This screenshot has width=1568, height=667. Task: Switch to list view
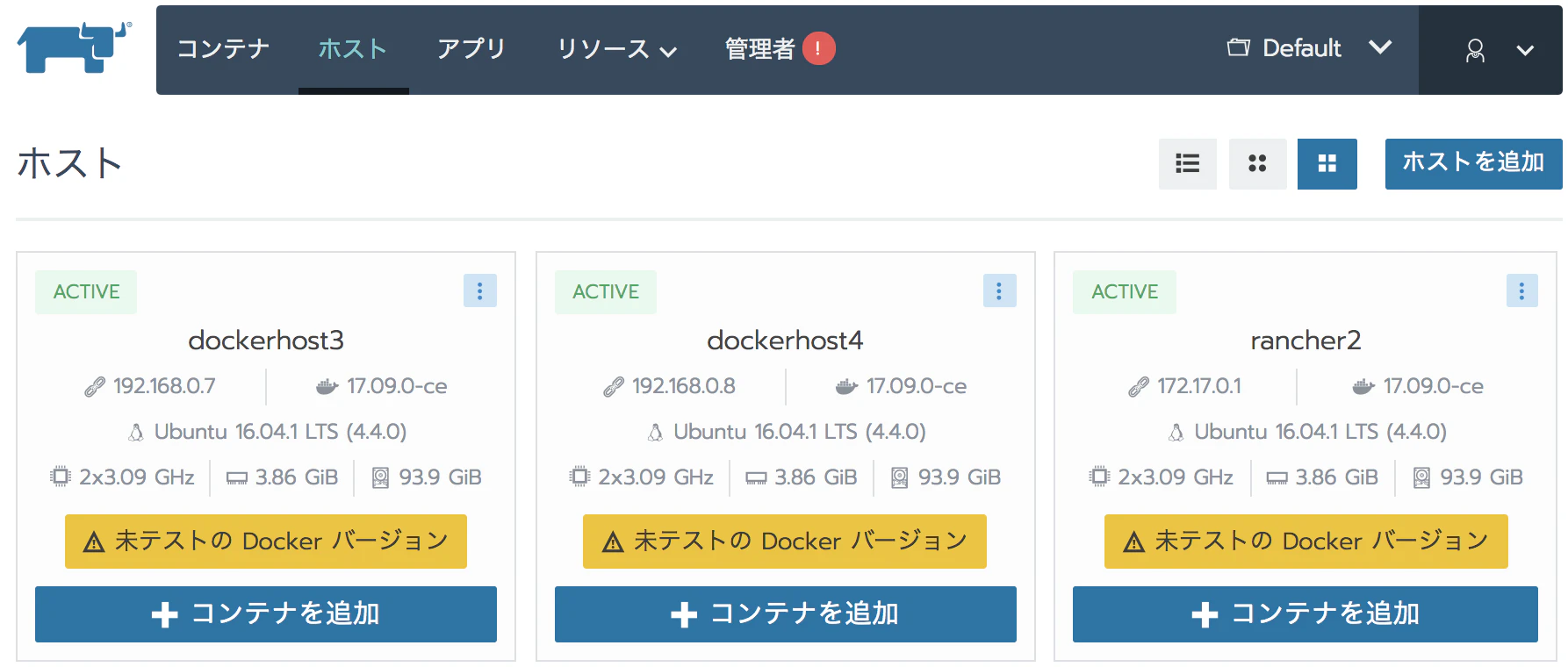pyautogui.click(x=1187, y=163)
